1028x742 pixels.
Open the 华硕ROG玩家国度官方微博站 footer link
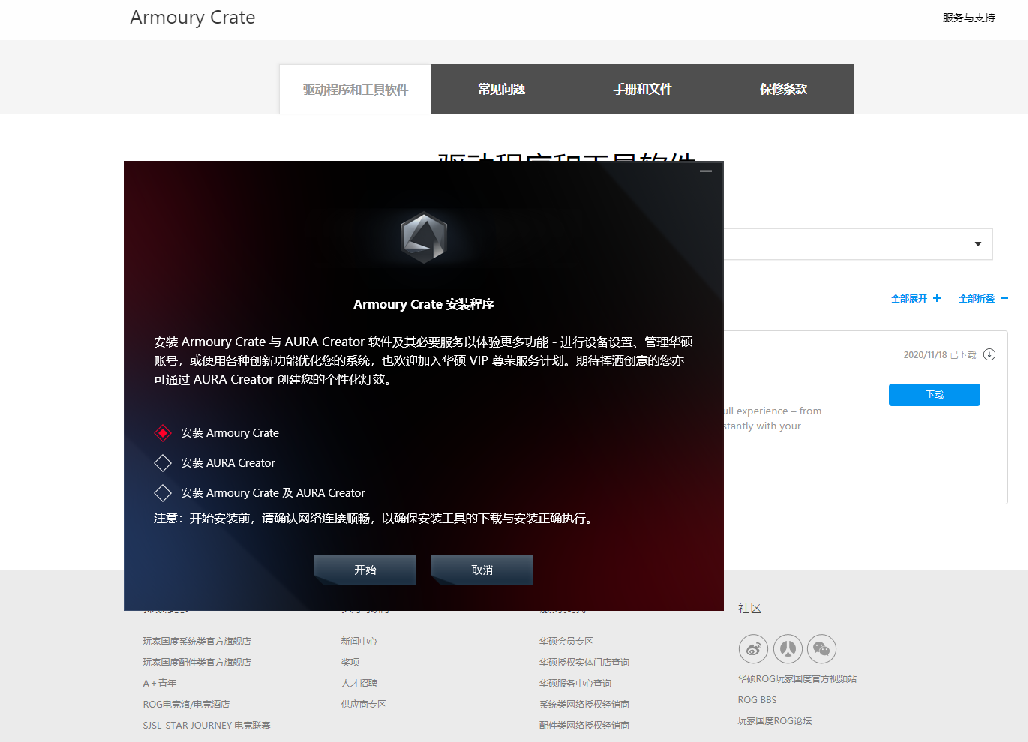click(x=797, y=679)
